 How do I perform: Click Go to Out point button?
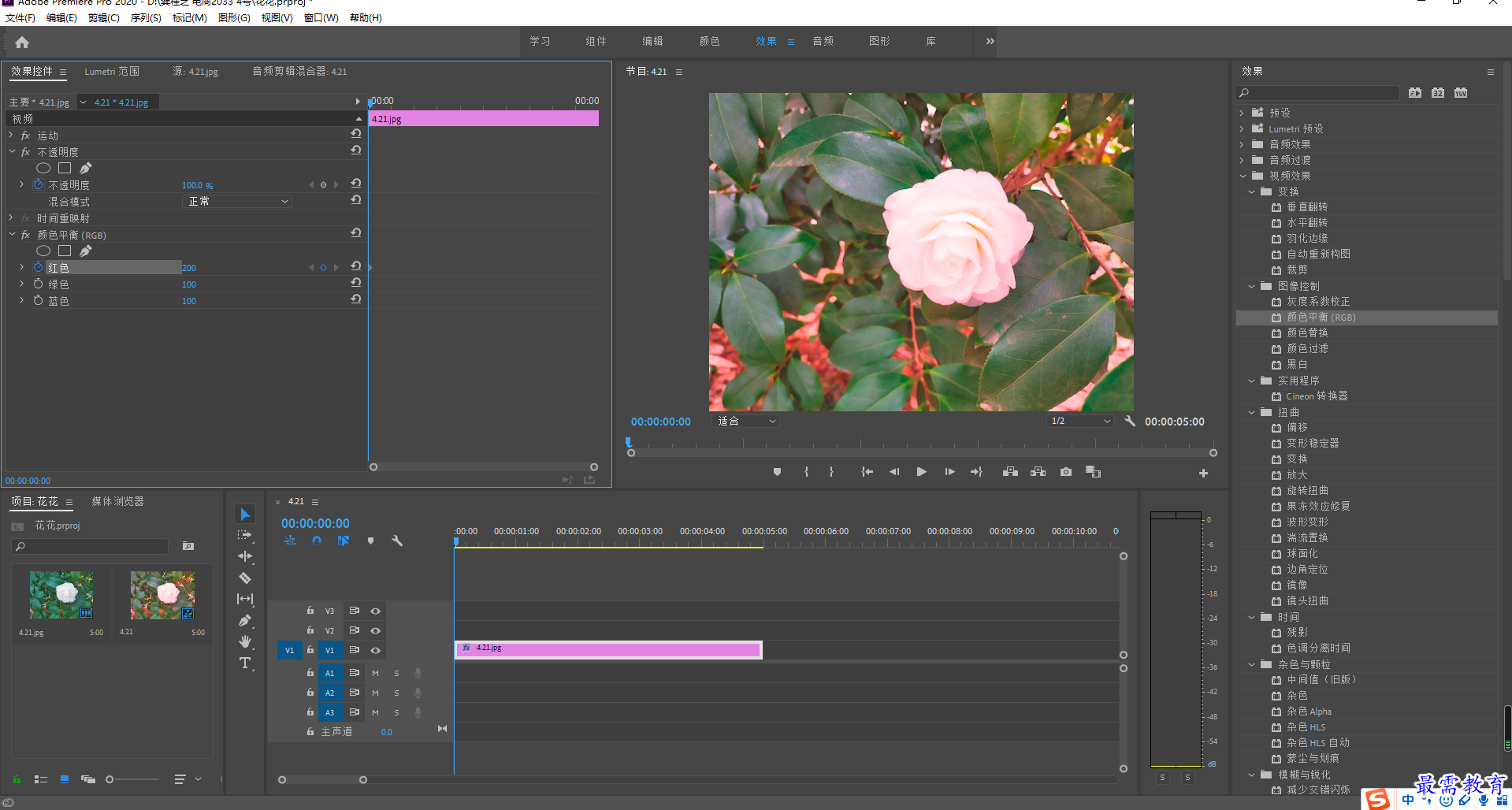click(976, 472)
